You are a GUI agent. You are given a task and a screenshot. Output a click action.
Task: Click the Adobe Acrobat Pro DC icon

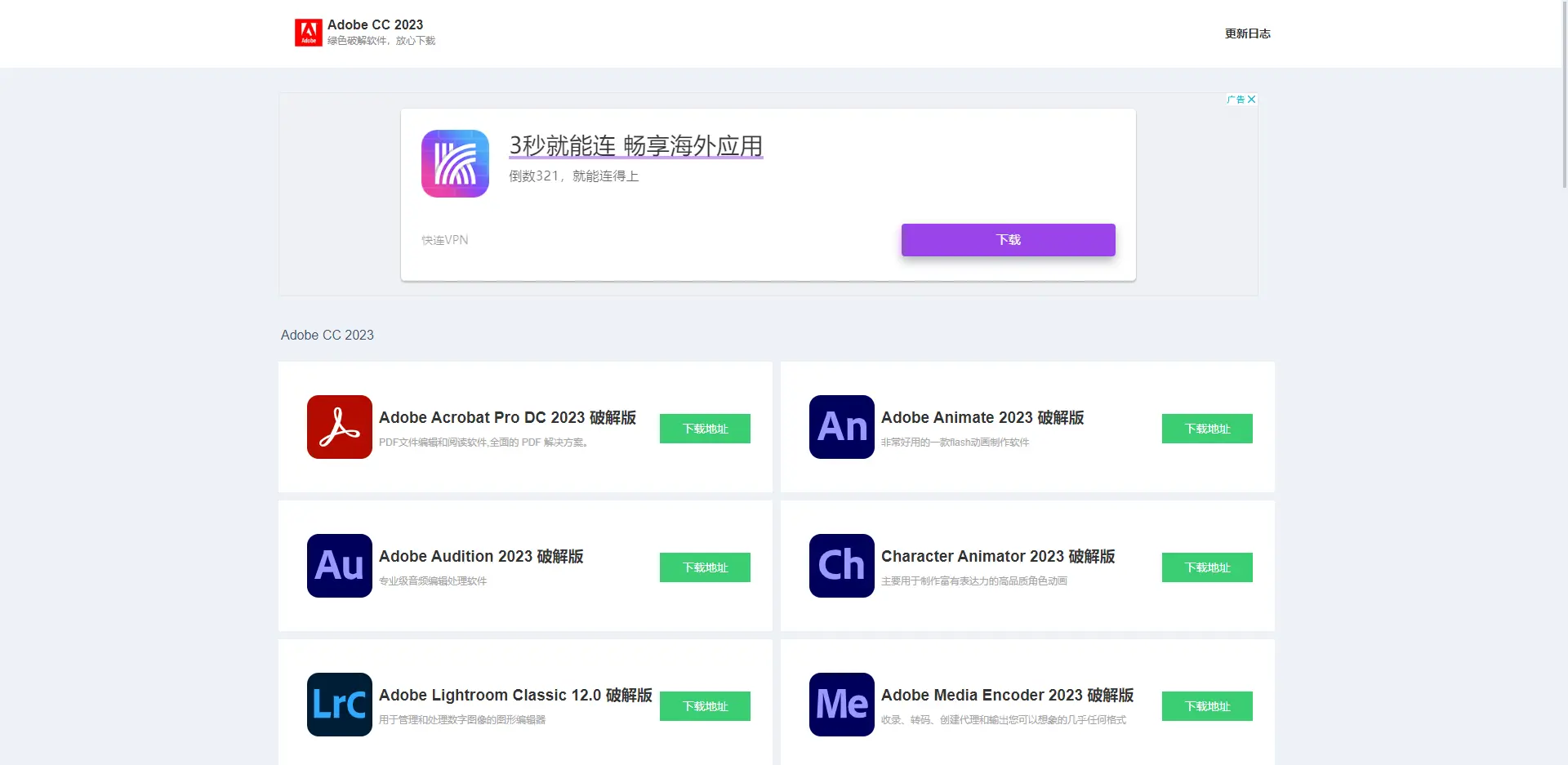[x=340, y=427]
